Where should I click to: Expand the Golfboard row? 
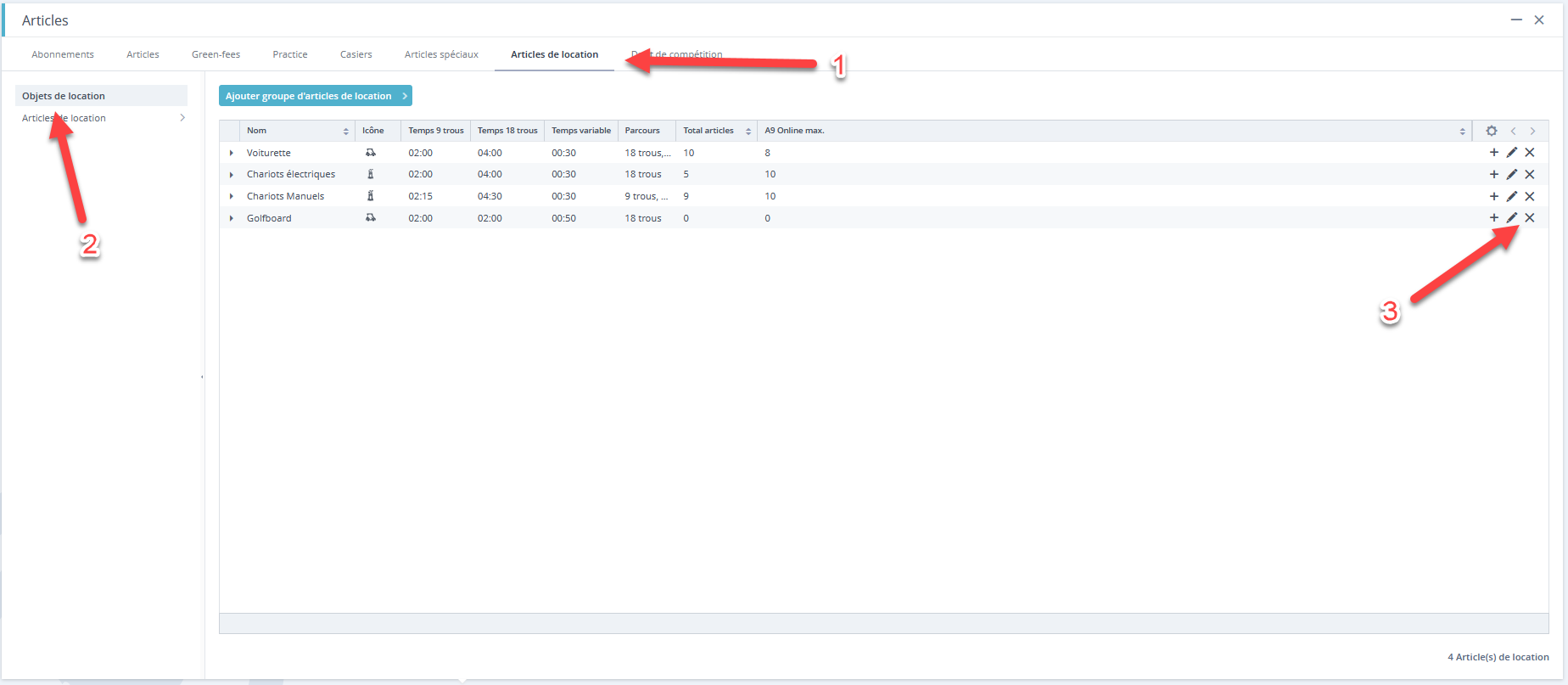click(x=231, y=218)
